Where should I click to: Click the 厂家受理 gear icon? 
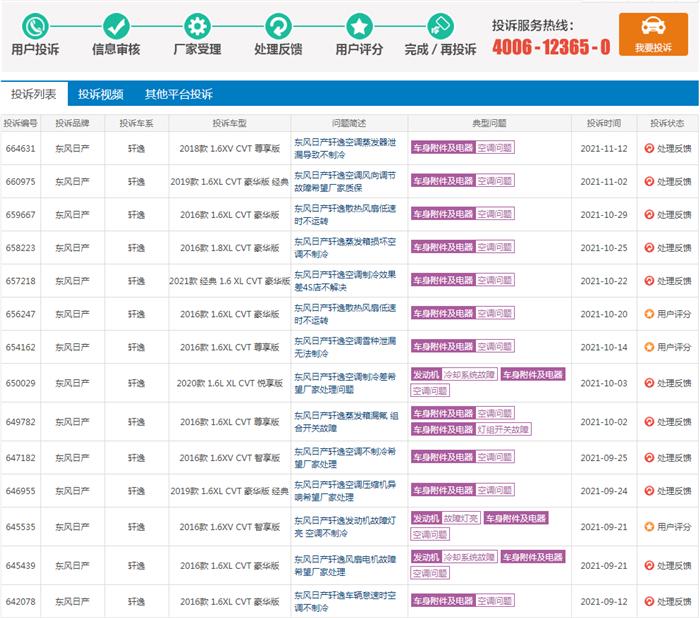(197, 26)
